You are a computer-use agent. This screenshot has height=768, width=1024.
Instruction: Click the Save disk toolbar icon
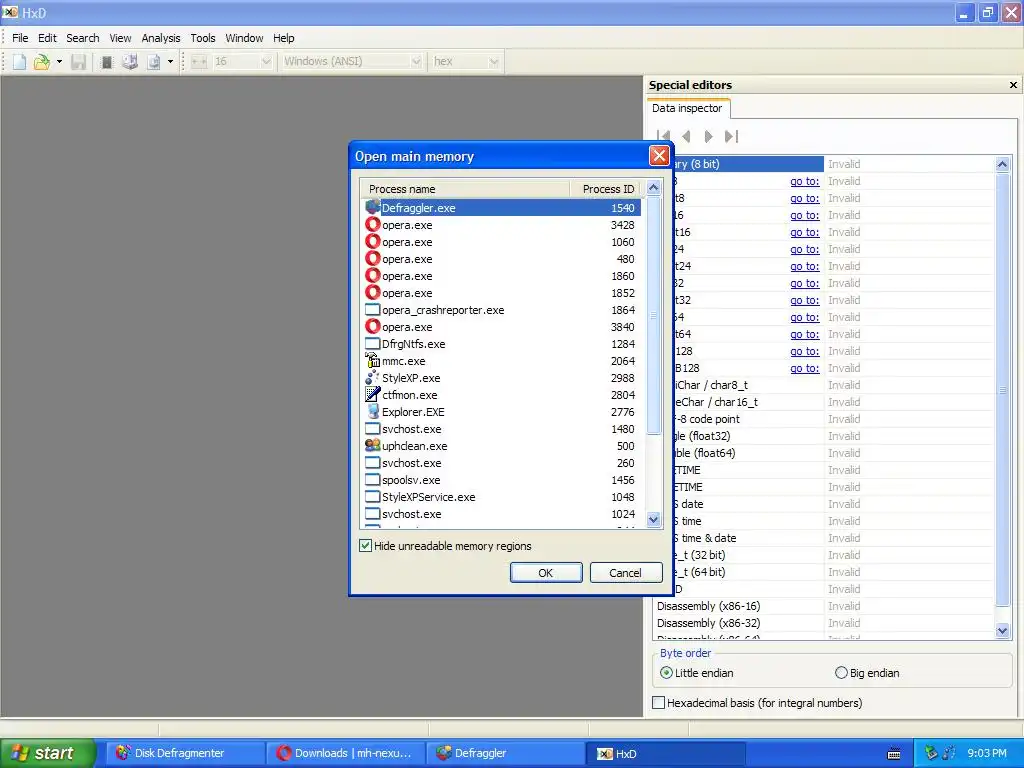pos(78,62)
